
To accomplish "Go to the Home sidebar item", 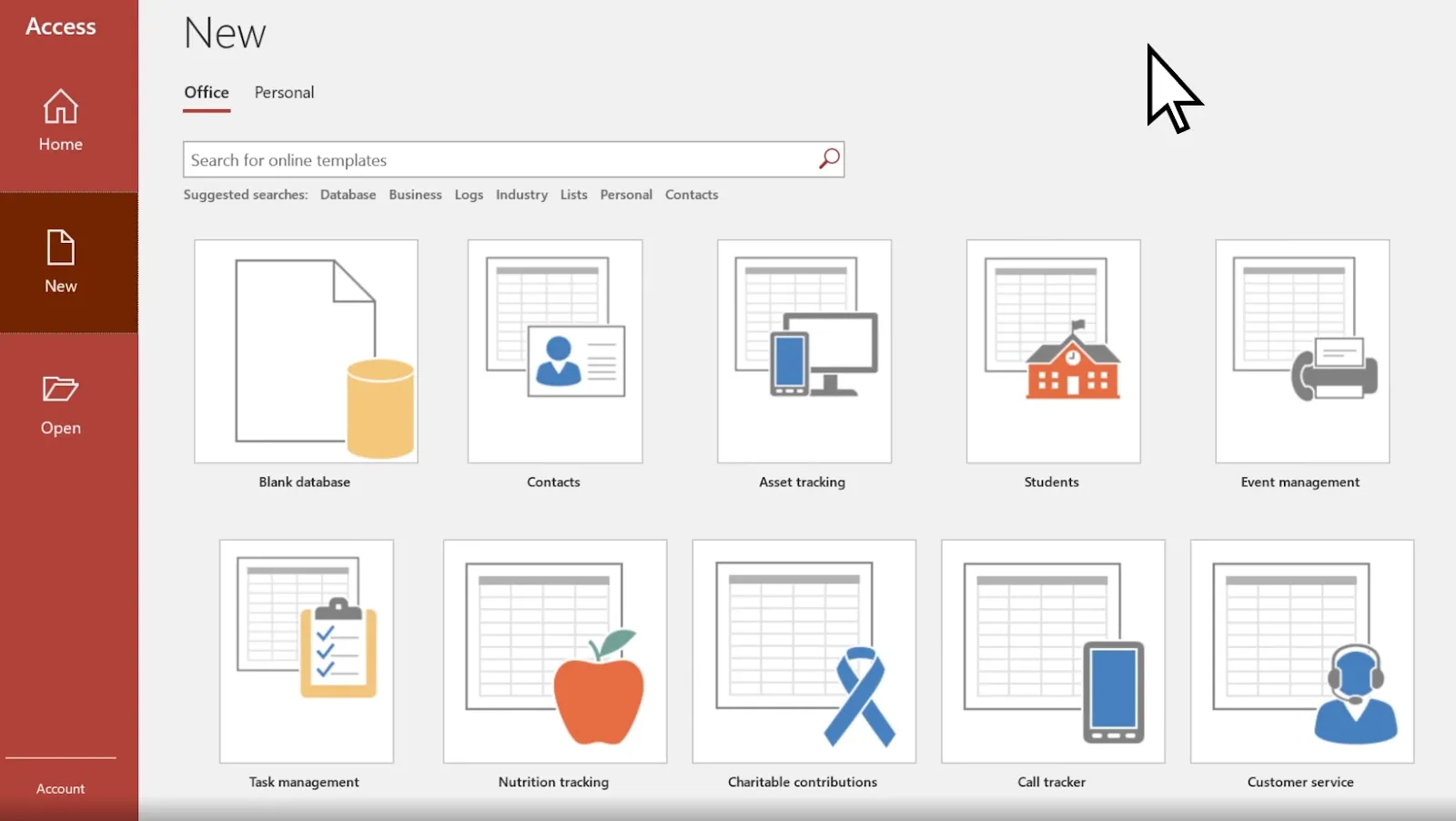I will pos(60,119).
